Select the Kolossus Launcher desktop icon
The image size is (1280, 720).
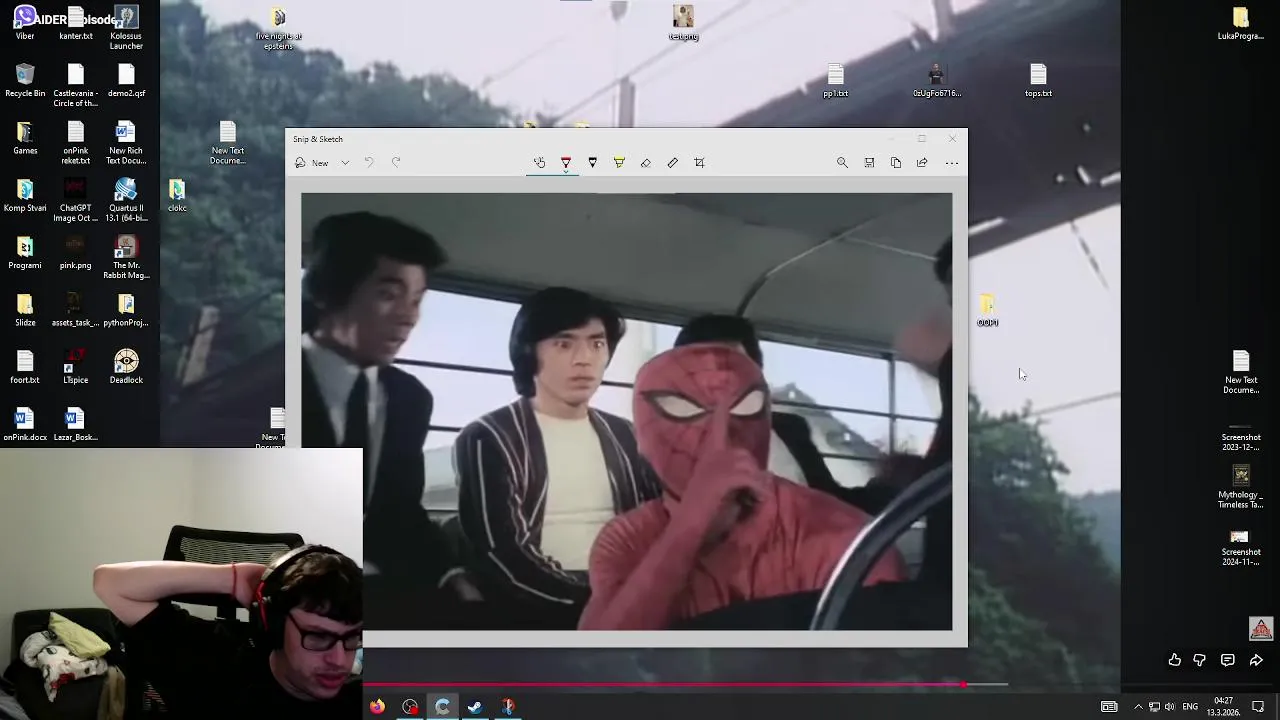[x=126, y=29]
